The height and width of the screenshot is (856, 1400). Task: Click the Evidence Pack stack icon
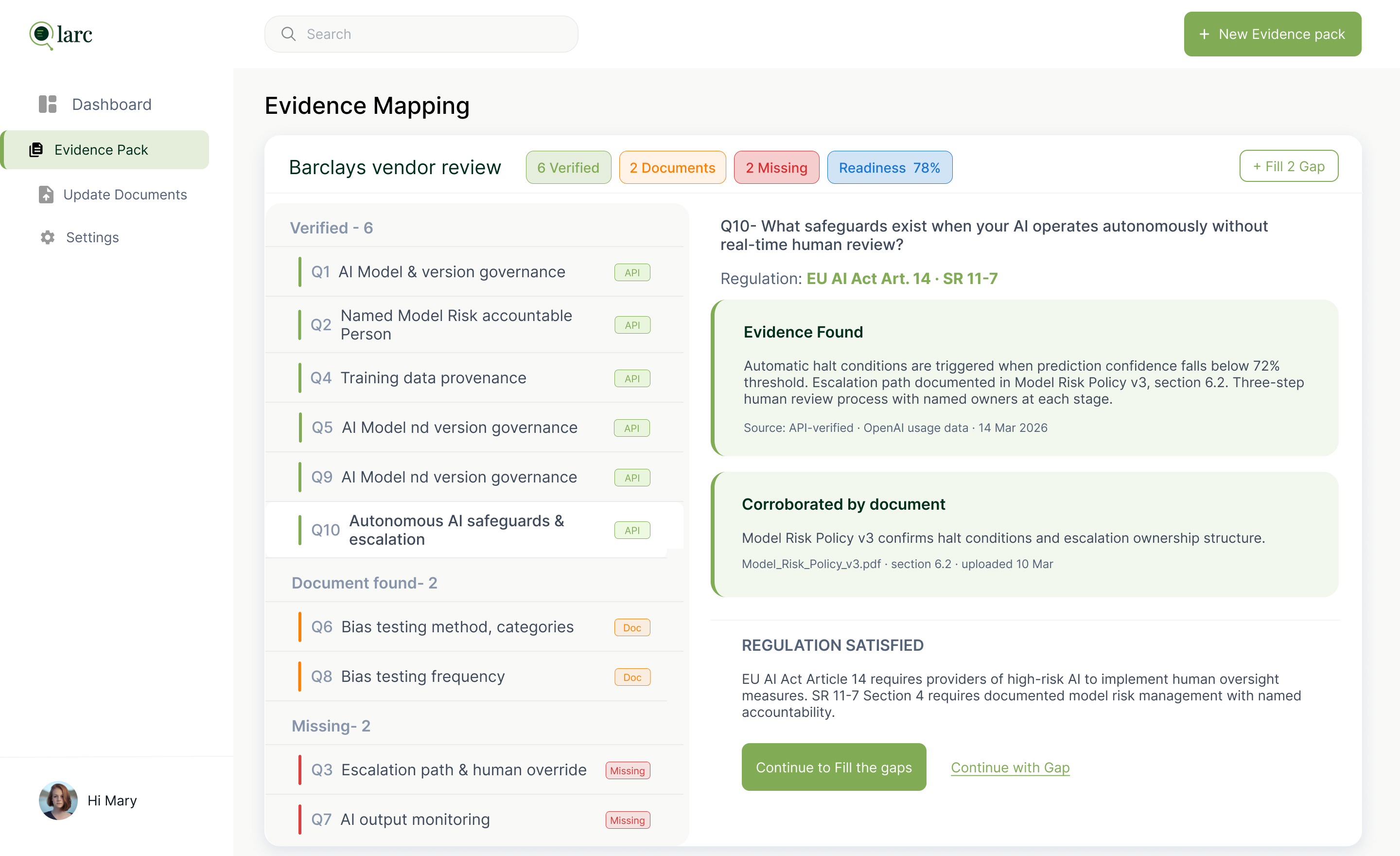[x=36, y=149]
